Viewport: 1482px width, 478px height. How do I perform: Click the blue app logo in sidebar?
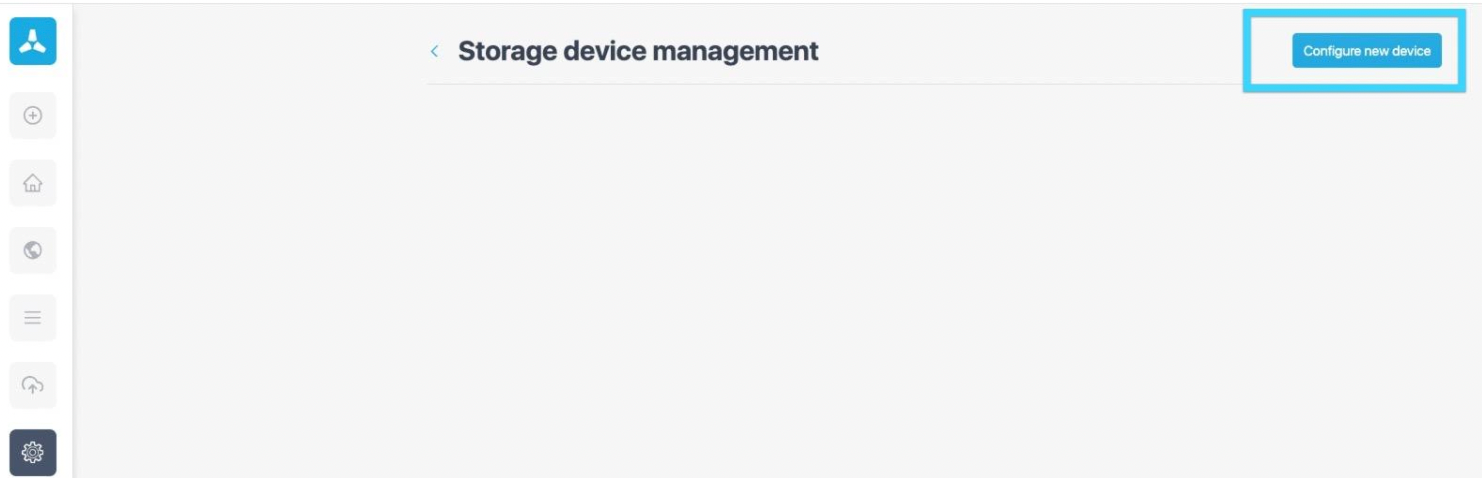click(x=33, y=41)
